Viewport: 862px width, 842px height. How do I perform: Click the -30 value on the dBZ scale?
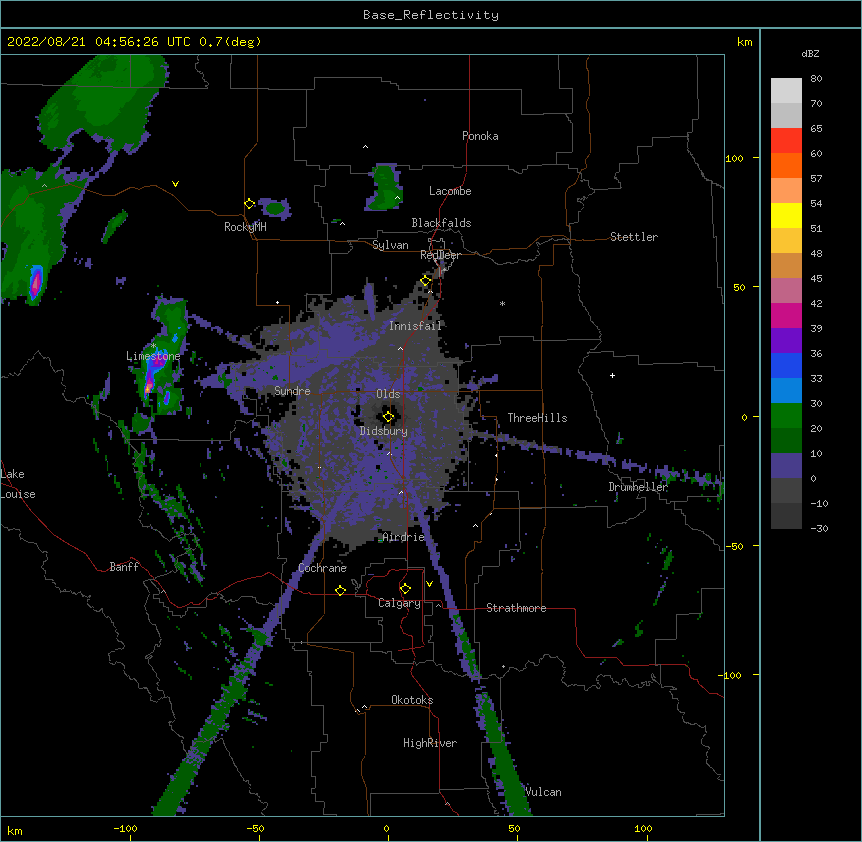[x=819, y=528]
